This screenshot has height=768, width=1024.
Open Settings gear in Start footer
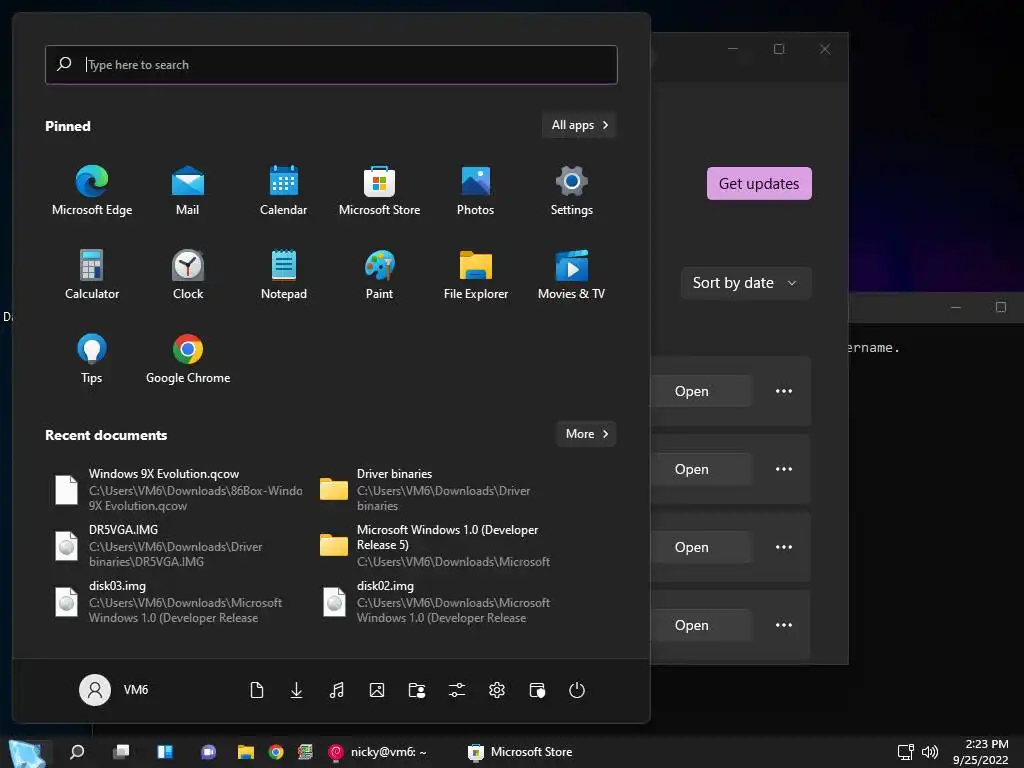[497, 690]
